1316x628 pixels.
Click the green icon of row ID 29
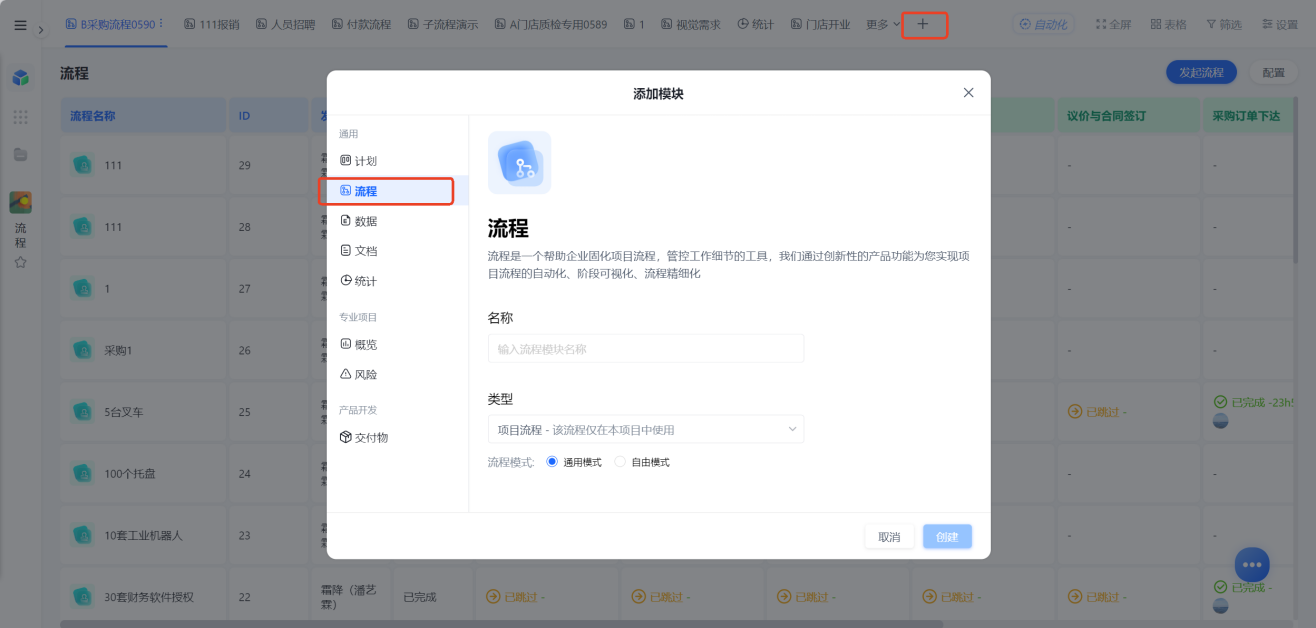click(83, 165)
